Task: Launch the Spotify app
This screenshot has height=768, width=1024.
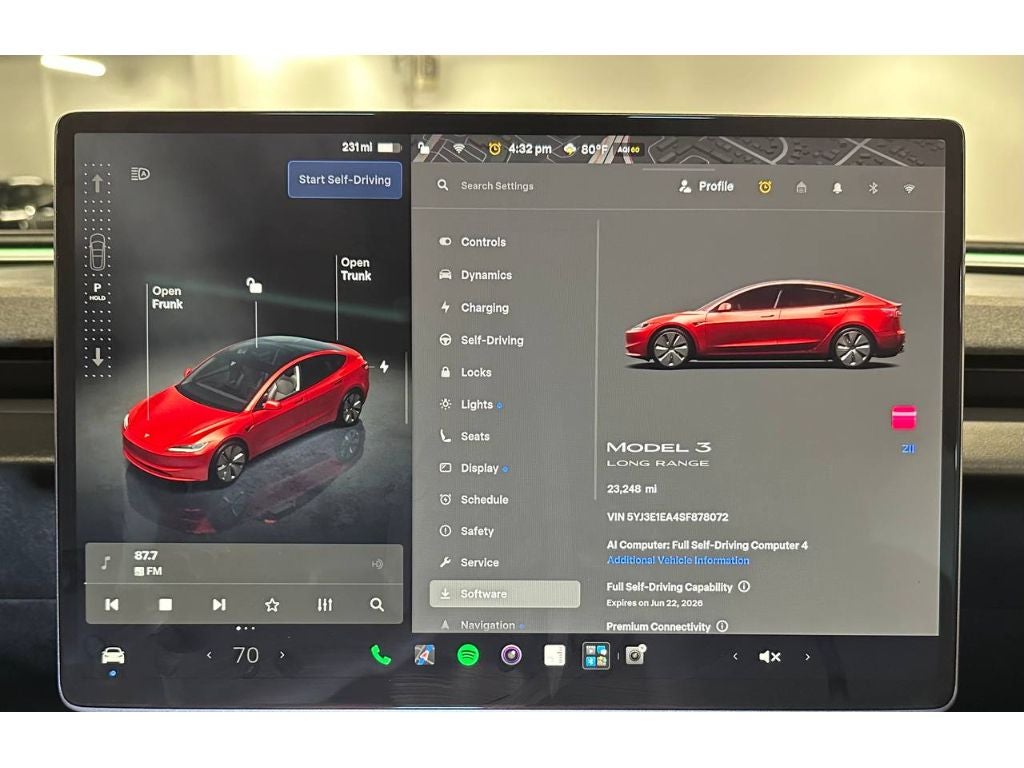Action: (x=468, y=655)
